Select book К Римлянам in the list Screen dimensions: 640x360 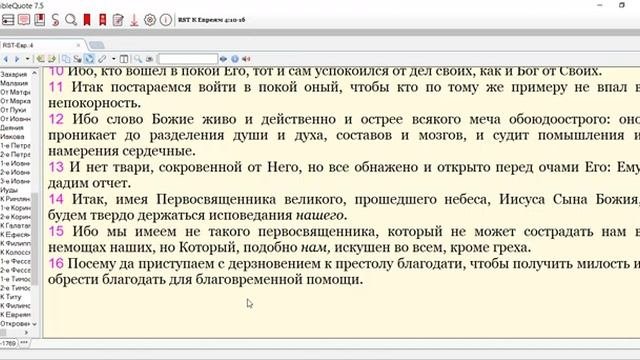tap(15, 199)
